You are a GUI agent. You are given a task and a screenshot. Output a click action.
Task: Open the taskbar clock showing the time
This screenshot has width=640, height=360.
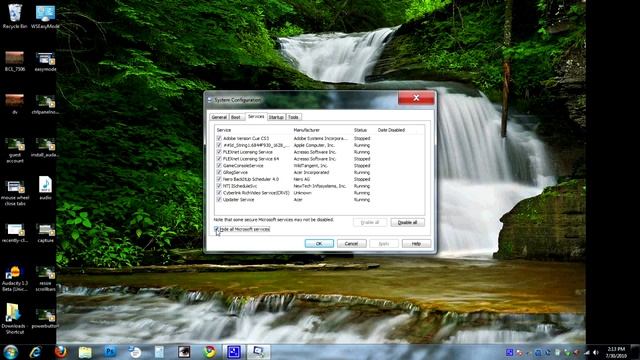(616, 352)
